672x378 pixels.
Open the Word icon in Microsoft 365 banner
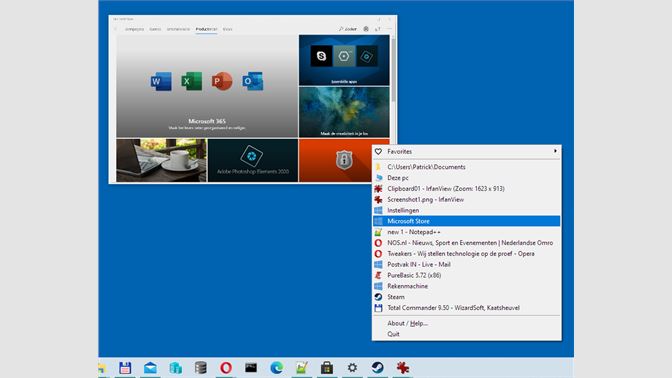click(161, 81)
